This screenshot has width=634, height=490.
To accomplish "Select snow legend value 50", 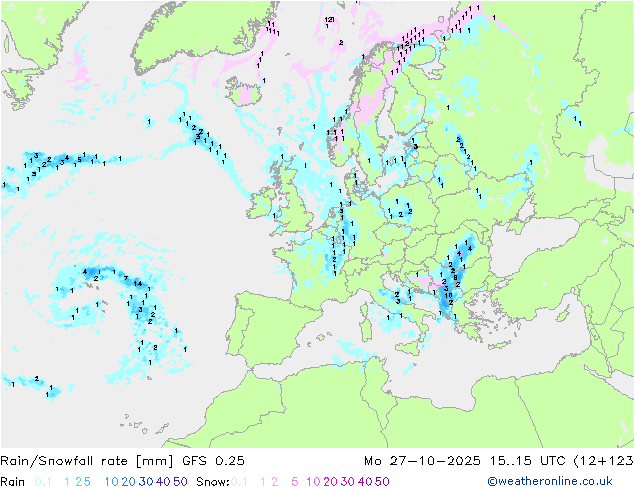I will coord(382,482).
